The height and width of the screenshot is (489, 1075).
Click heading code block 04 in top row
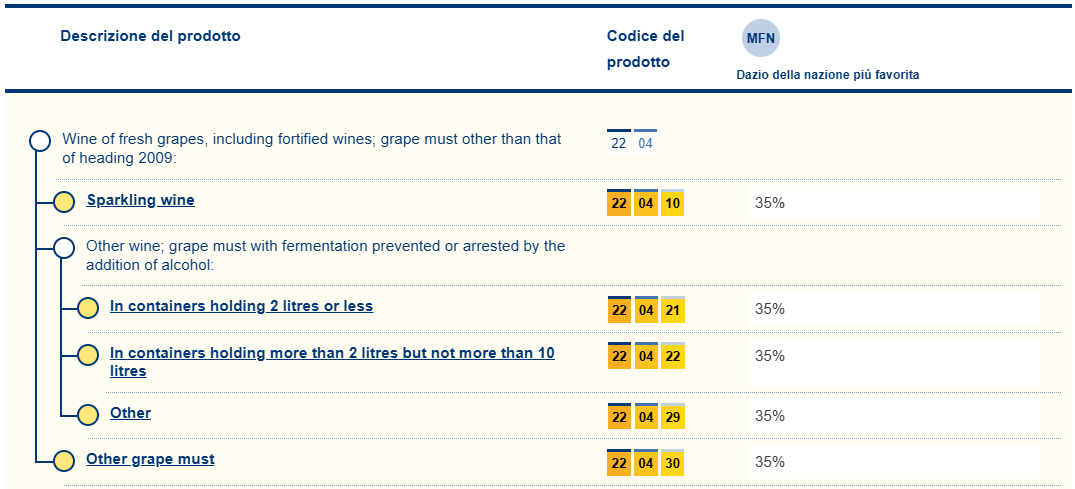[x=646, y=143]
